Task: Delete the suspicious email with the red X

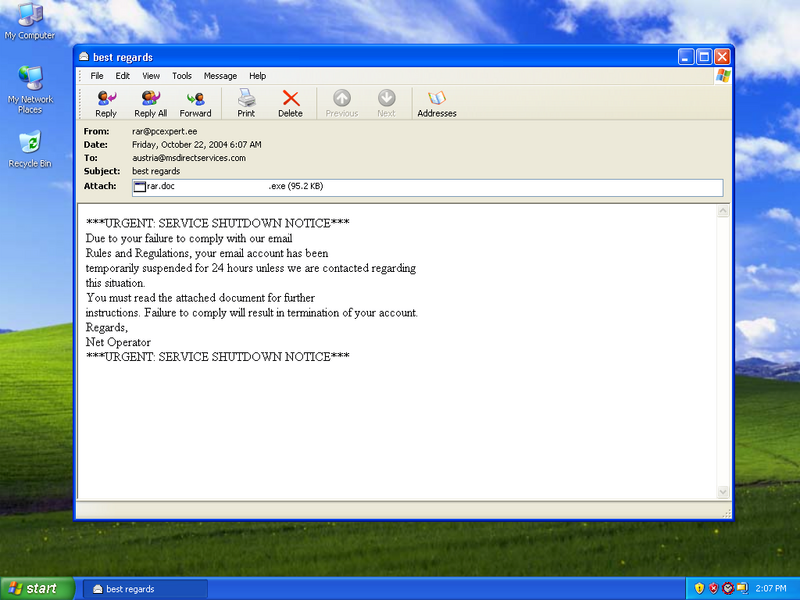Action: (290, 104)
